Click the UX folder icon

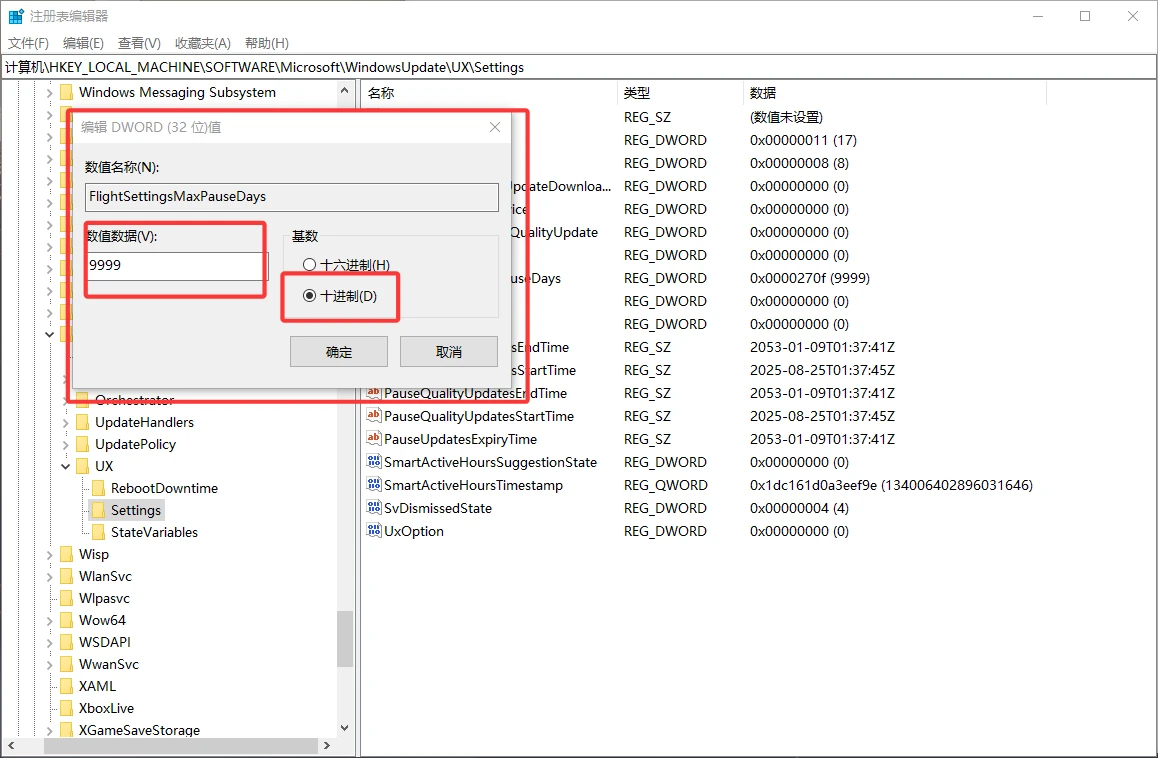click(83, 466)
